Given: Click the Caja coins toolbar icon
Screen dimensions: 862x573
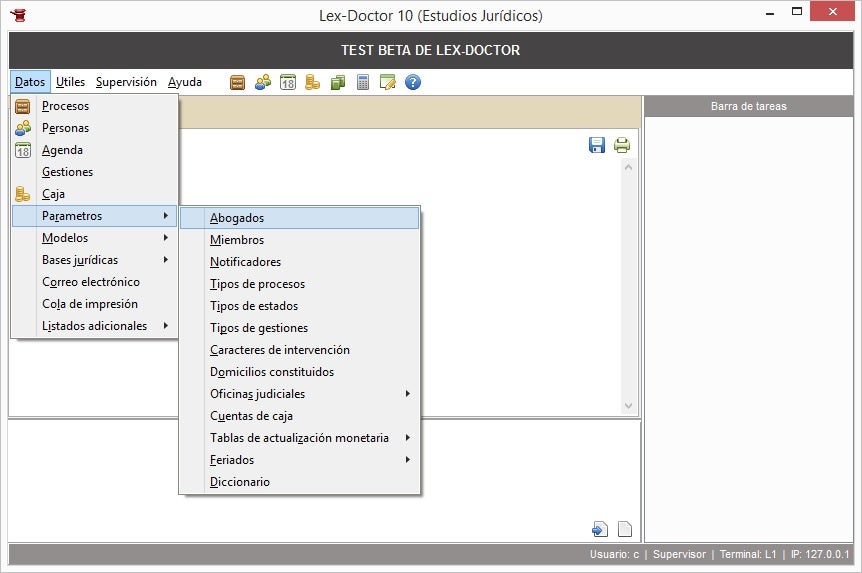Looking at the screenshot, I should [312, 82].
